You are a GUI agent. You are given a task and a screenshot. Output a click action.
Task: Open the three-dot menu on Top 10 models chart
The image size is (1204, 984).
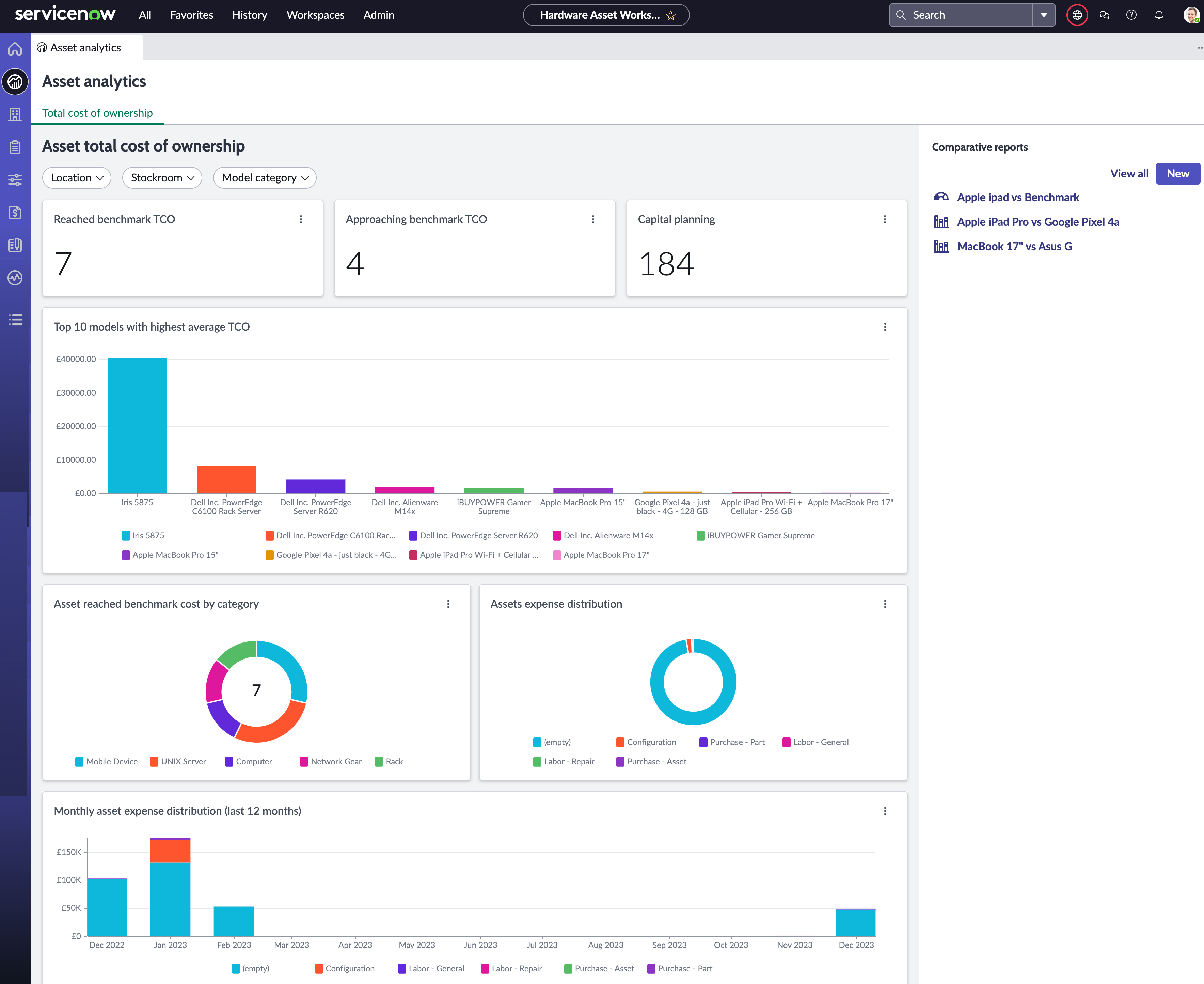[885, 327]
